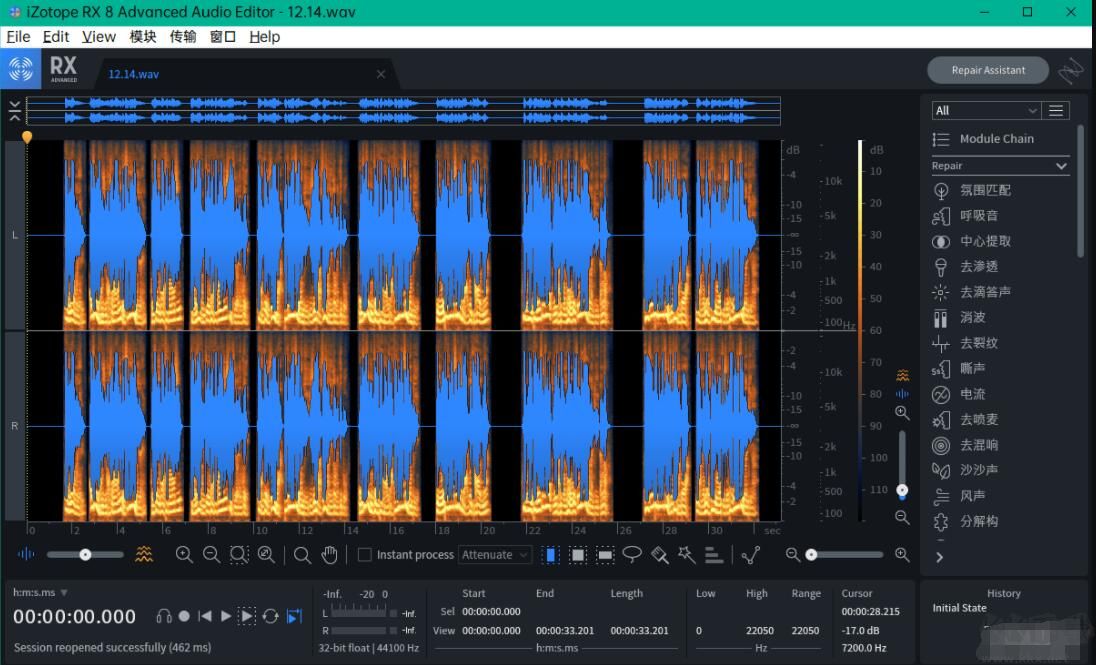
Task: Enable the Instant process checkbox
Action: pyautogui.click(x=366, y=554)
